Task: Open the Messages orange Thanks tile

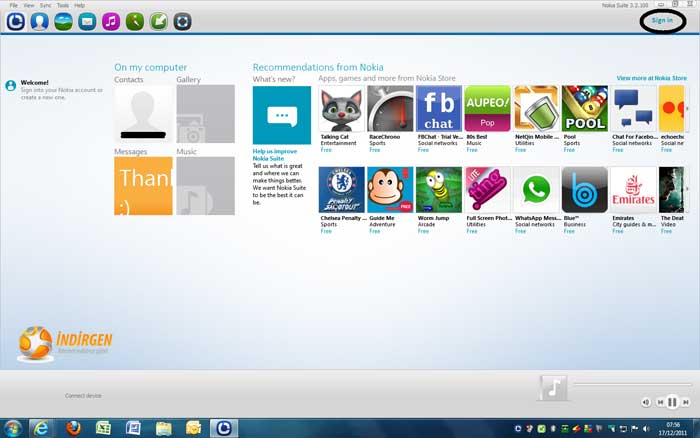Action: 143,186
